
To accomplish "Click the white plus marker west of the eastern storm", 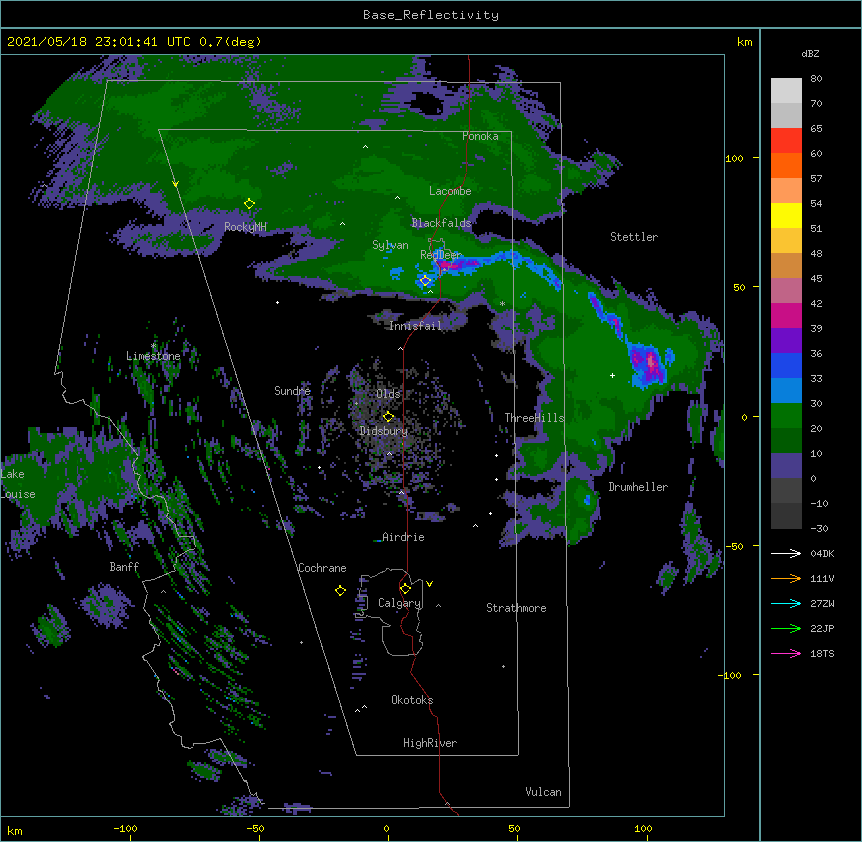I will 612,375.
